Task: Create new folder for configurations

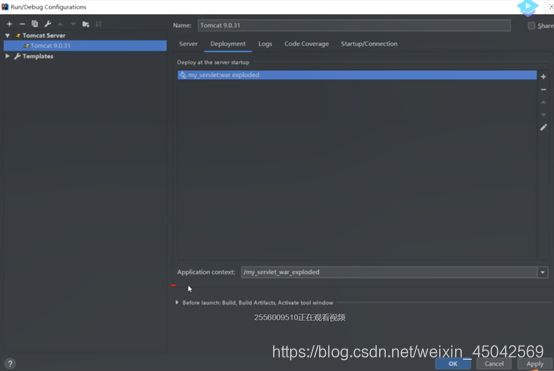Action: 86,24
